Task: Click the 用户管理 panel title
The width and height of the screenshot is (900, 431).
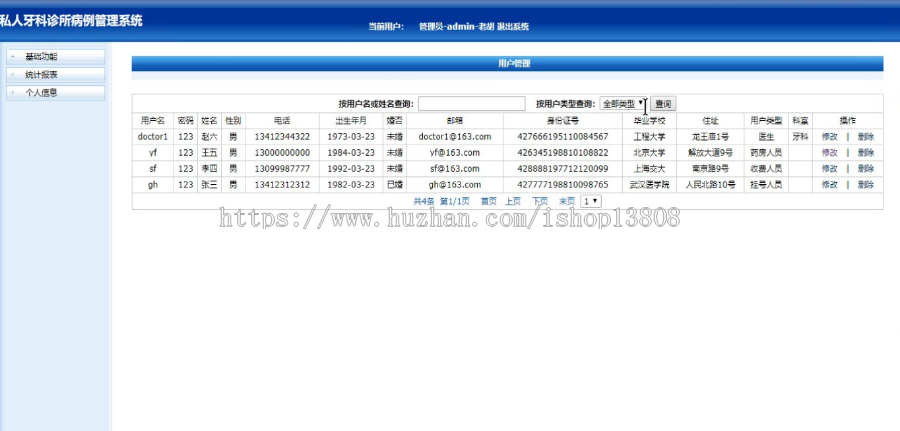Action: click(x=514, y=64)
